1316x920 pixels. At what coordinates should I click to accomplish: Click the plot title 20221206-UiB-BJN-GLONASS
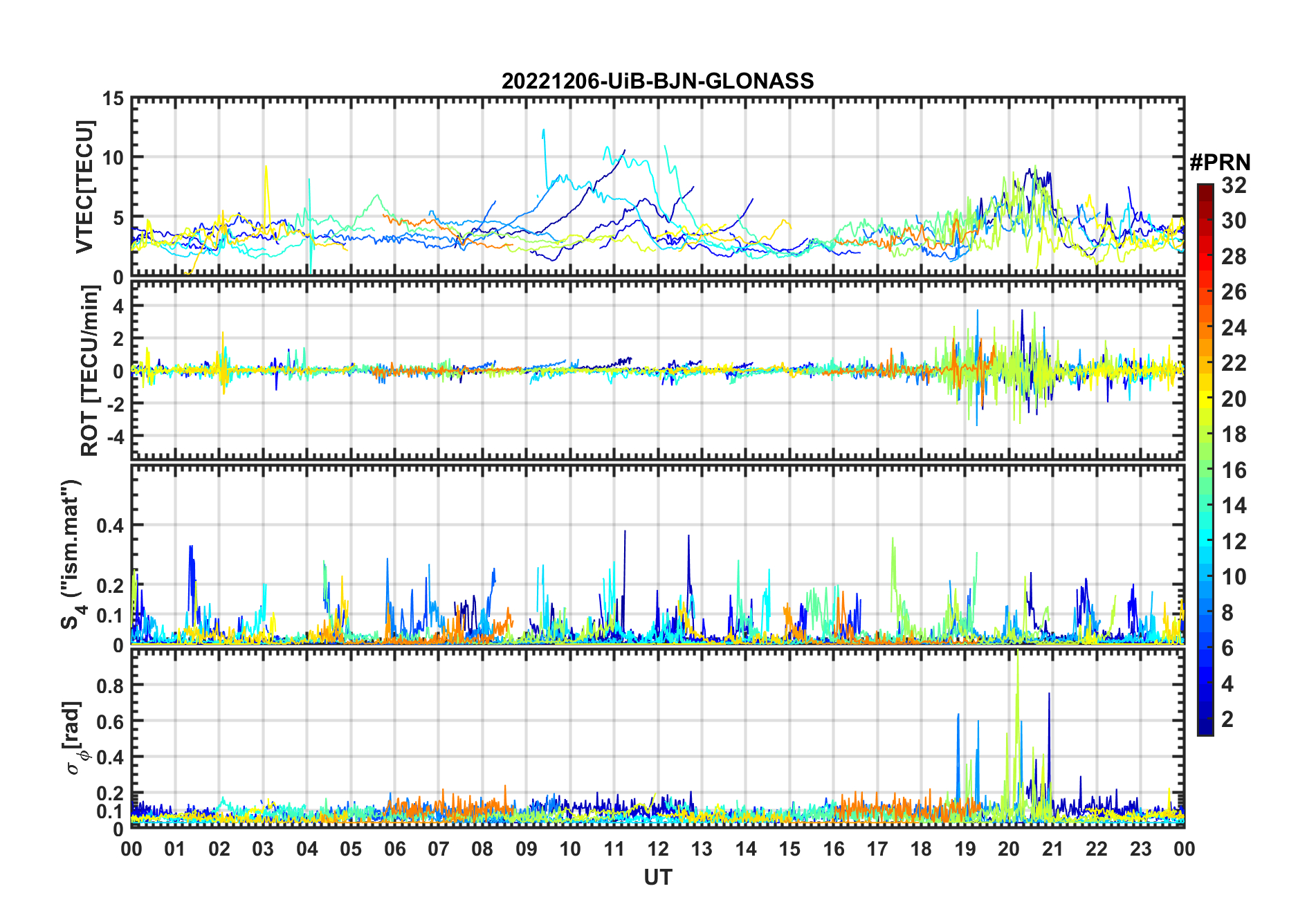point(657,82)
